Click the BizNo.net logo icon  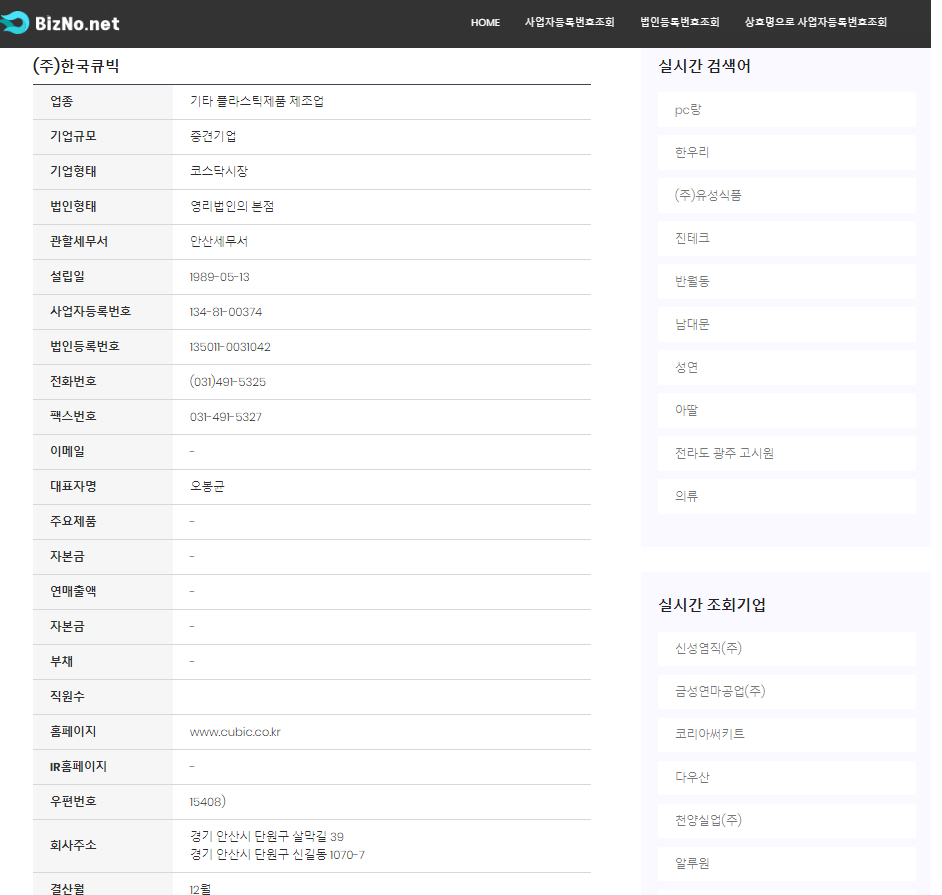click(x=14, y=23)
